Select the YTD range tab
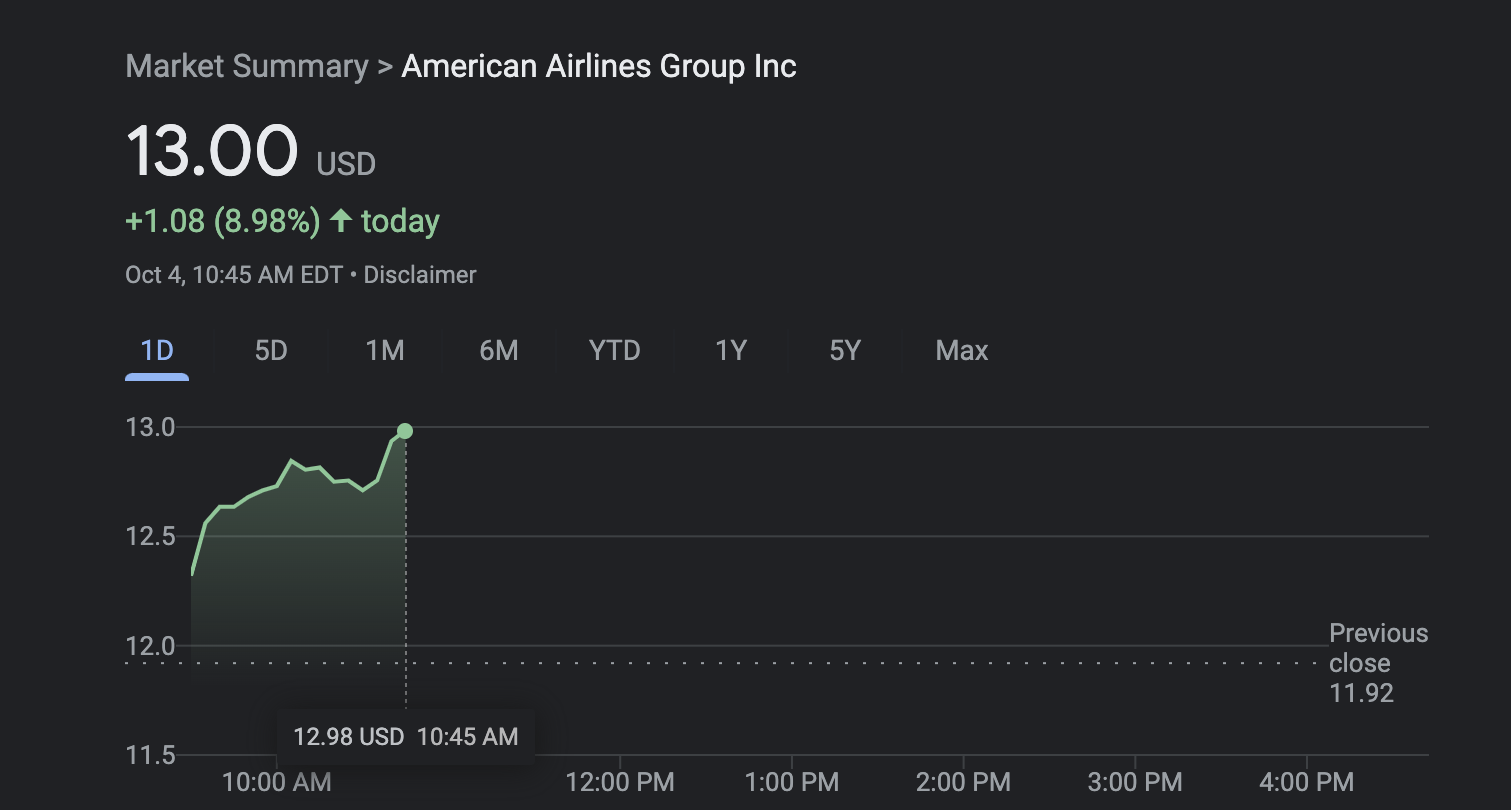The width and height of the screenshot is (1511, 810). coord(614,351)
